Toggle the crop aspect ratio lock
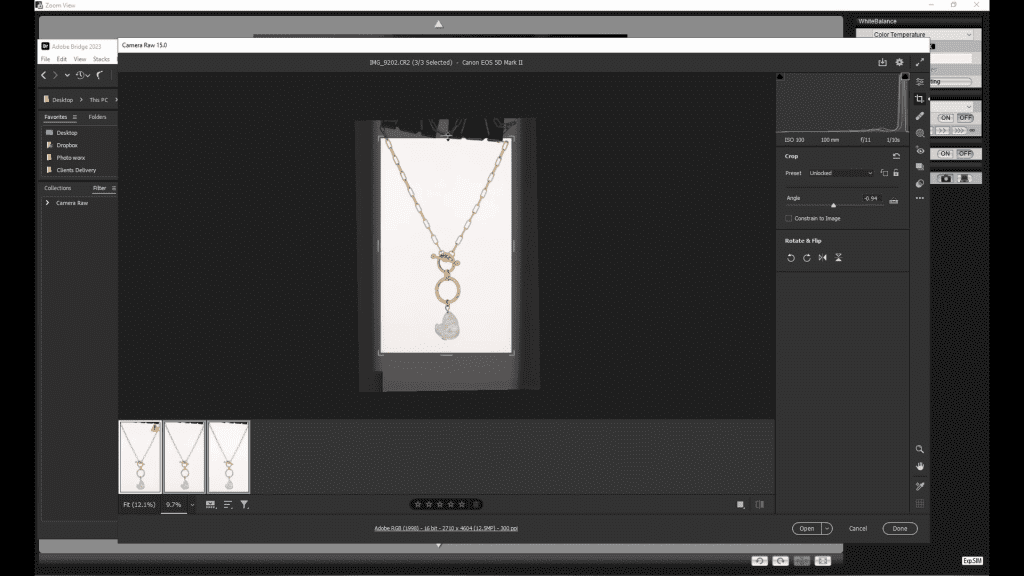This screenshot has width=1024, height=576. tap(896, 173)
